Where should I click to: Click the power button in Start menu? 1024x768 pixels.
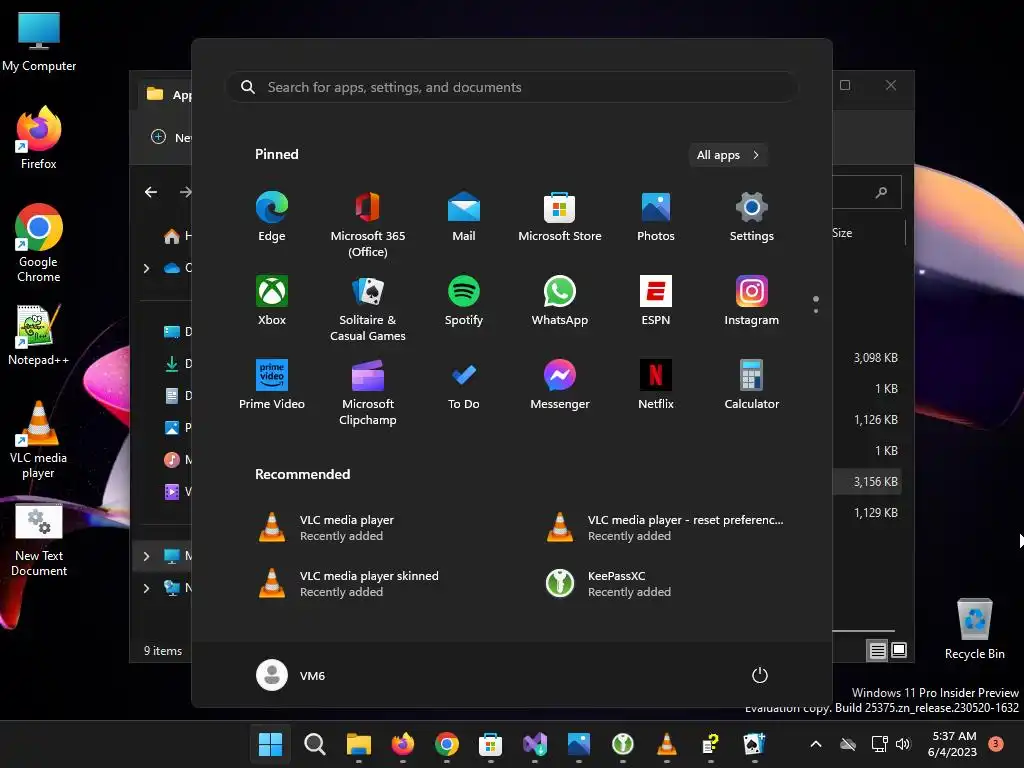[760, 675]
